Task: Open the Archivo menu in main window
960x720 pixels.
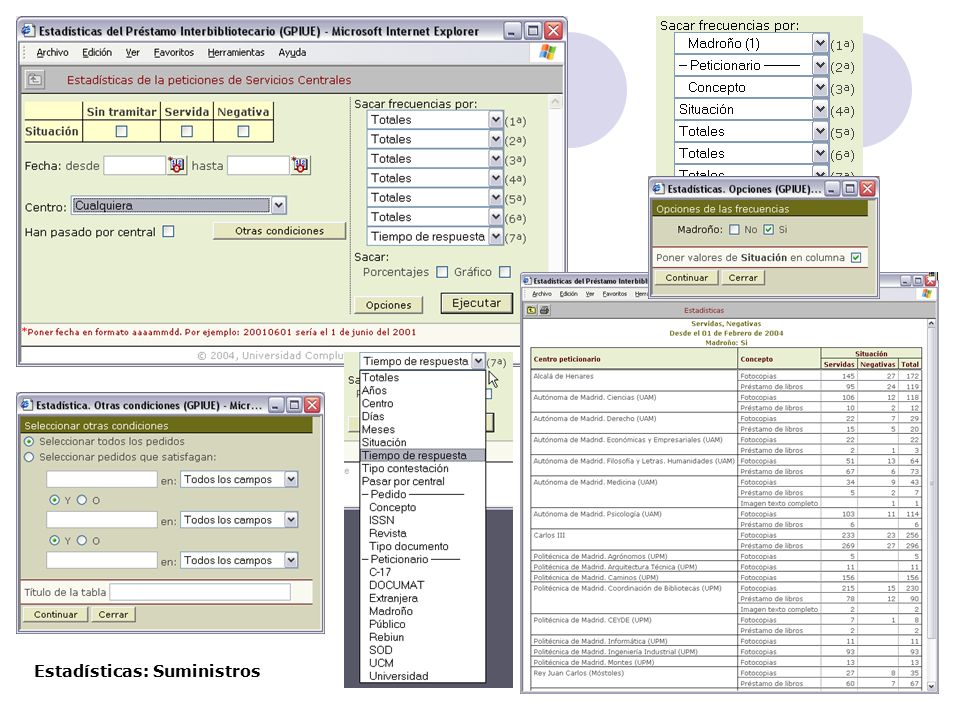Action: pyautogui.click(x=52, y=53)
